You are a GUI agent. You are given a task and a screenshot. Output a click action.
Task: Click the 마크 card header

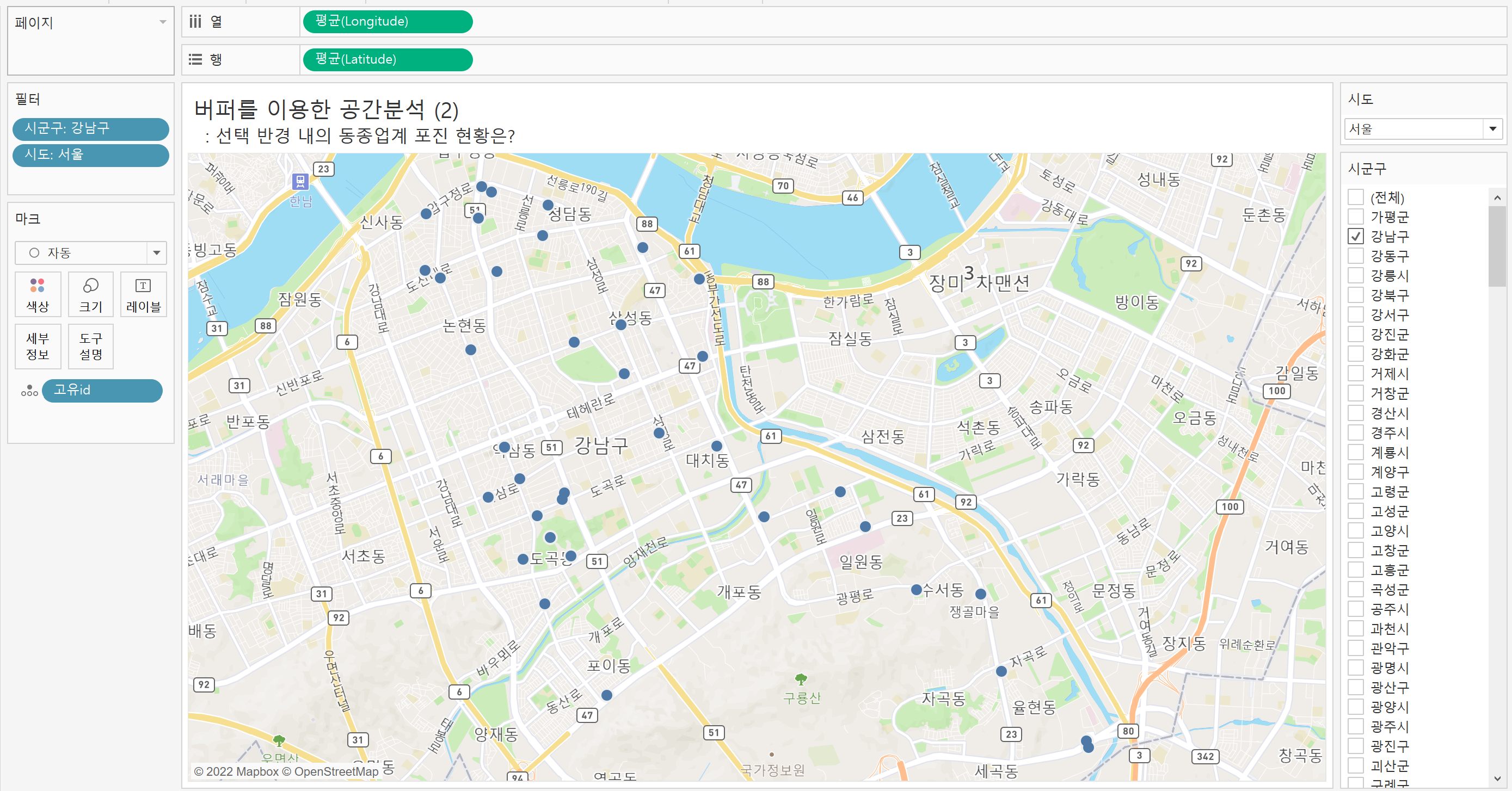pyautogui.click(x=28, y=219)
